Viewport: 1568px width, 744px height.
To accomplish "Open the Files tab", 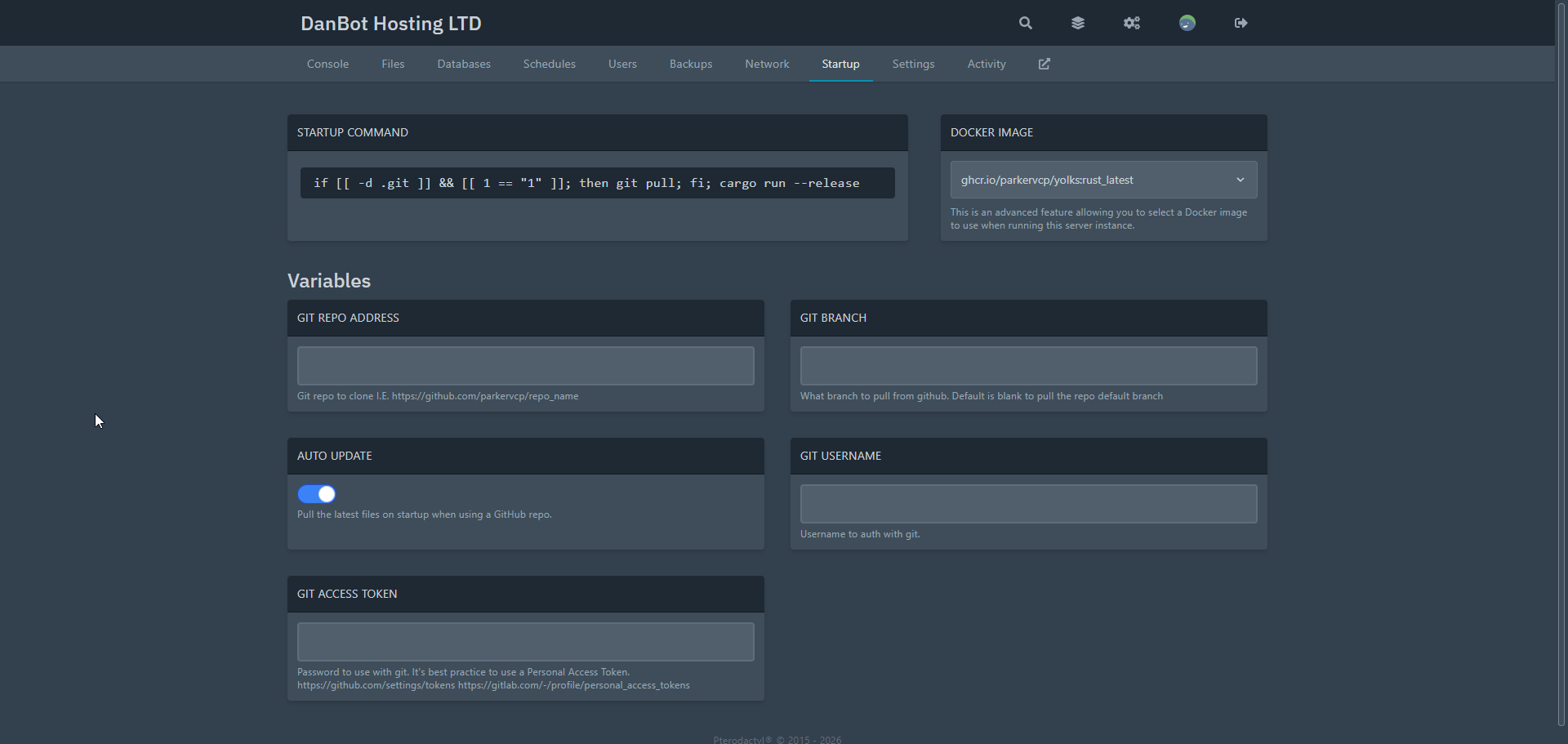I will [393, 64].
